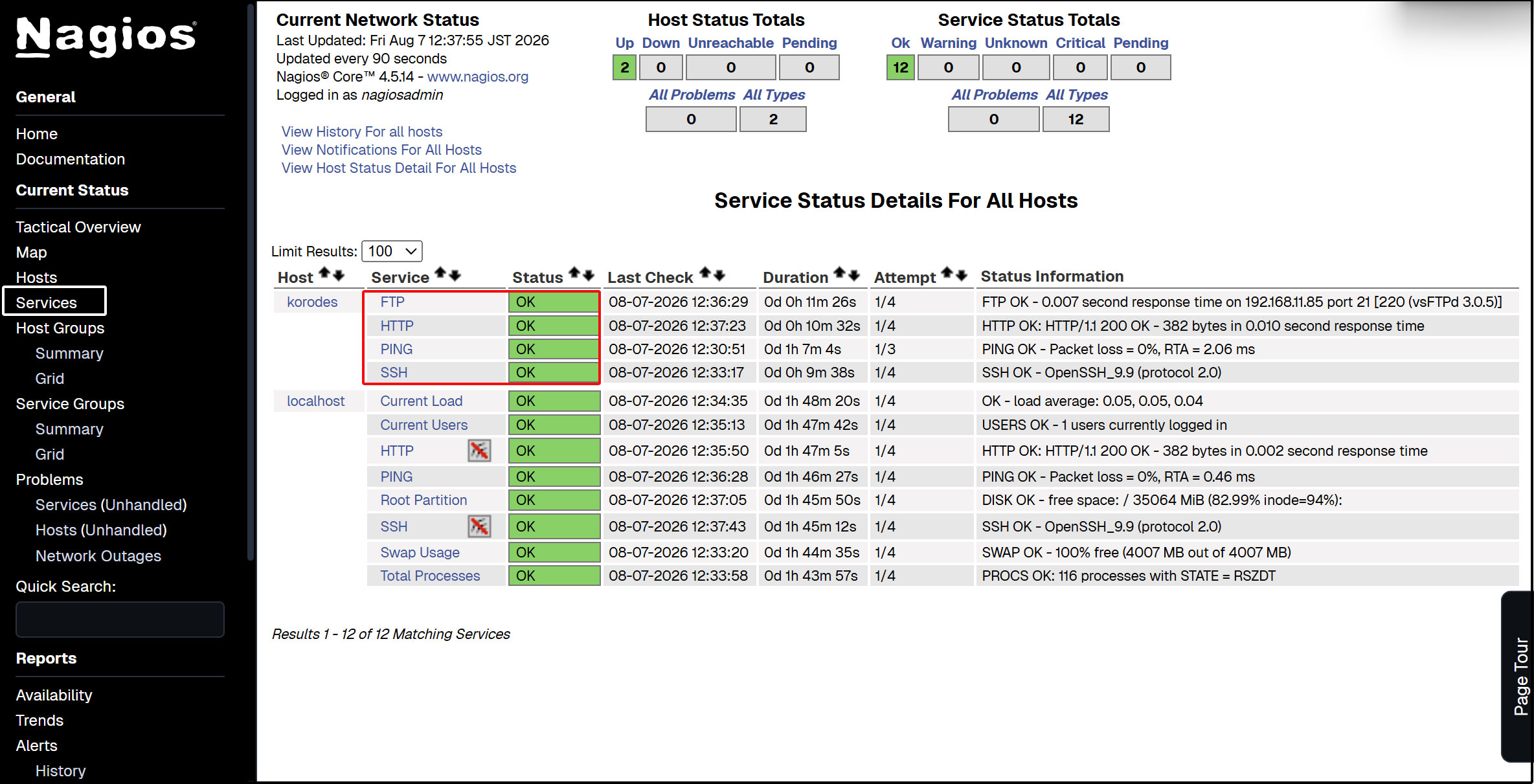The width and height of the screenshot is (1534, 784).
Task: Open Summary under Host Groups
Action: pos(69,353)
